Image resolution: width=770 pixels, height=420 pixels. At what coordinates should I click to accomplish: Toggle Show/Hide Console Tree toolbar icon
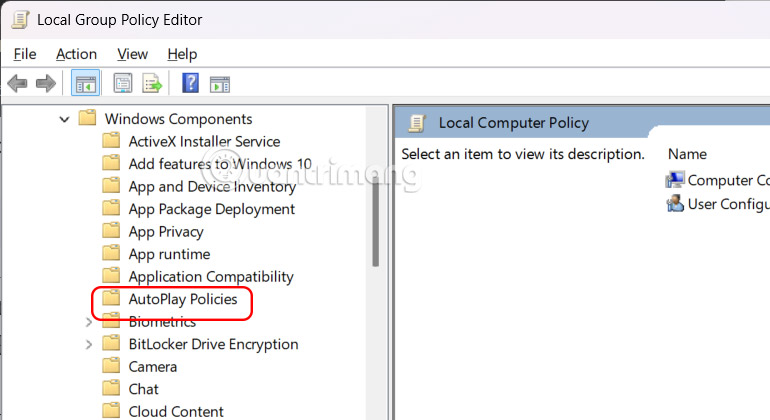coord(85,84)
